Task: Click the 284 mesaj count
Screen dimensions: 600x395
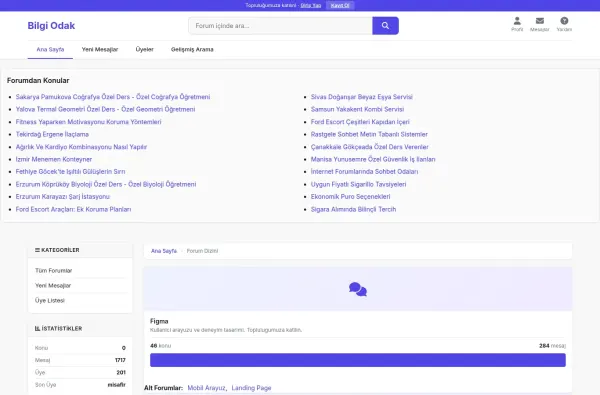Action: 552,346
